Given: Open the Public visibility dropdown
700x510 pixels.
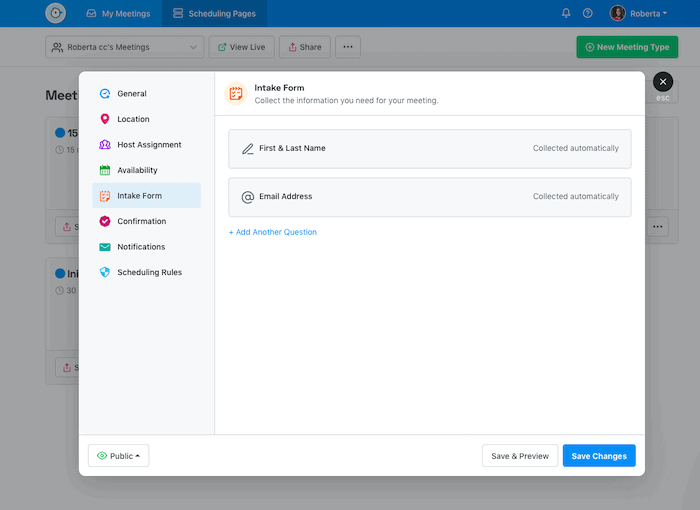Looking at the screenshot, I should tap(118, 456).
